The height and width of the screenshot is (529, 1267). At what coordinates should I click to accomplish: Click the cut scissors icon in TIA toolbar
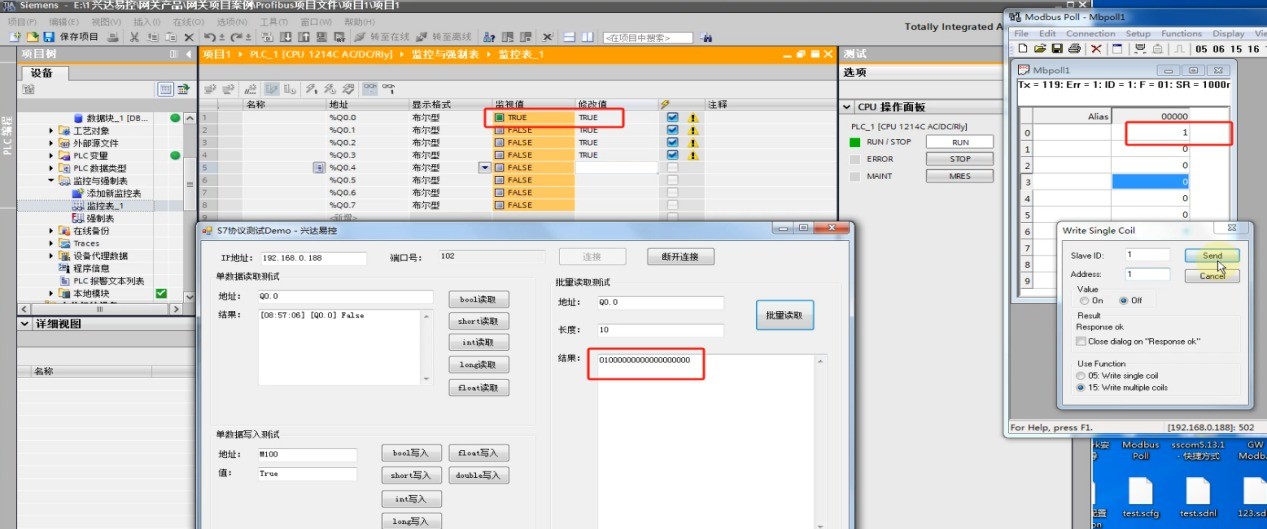coord(132,37)
